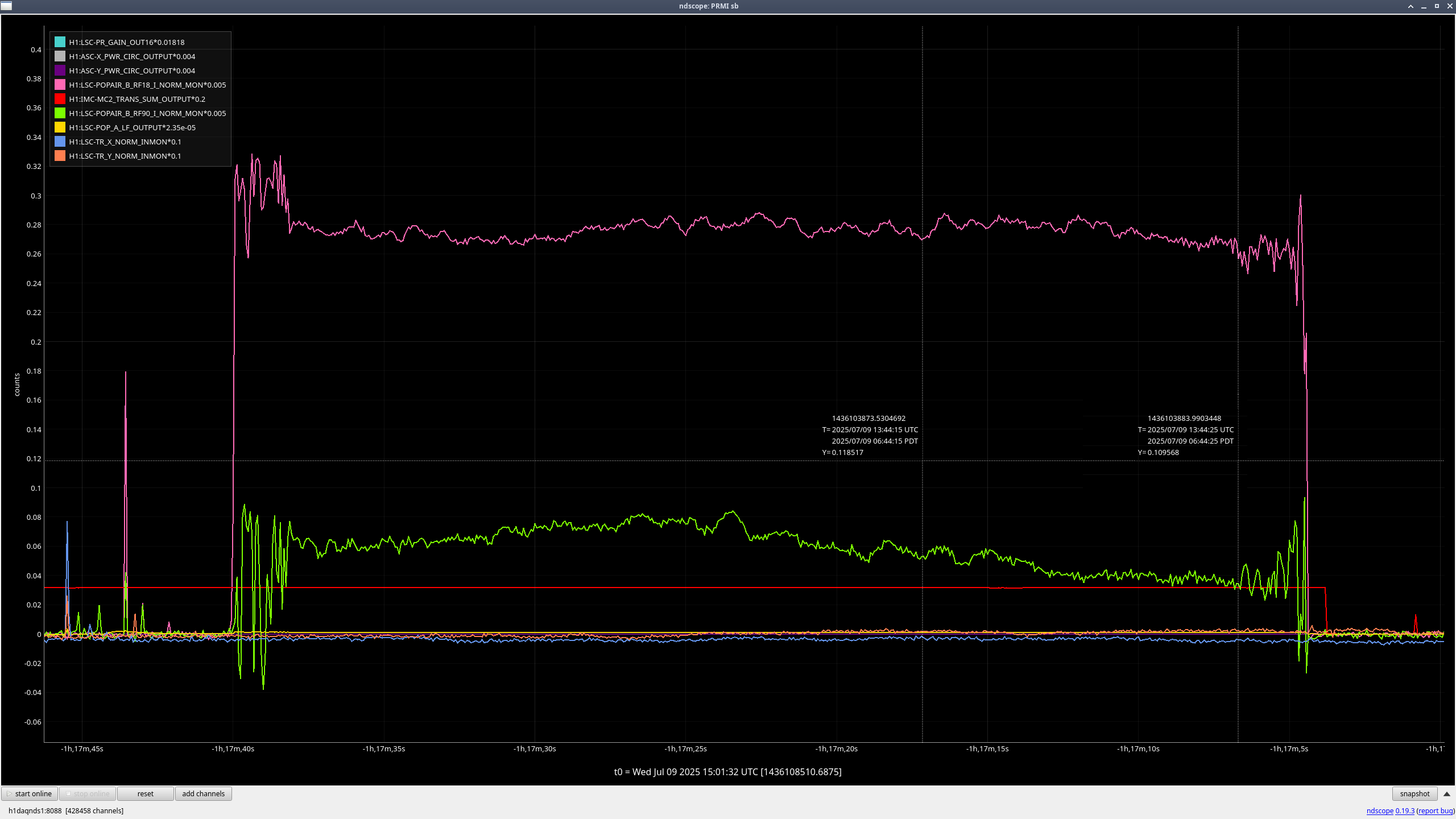Click the counts Y-axis label

click(x=17, y=384)
